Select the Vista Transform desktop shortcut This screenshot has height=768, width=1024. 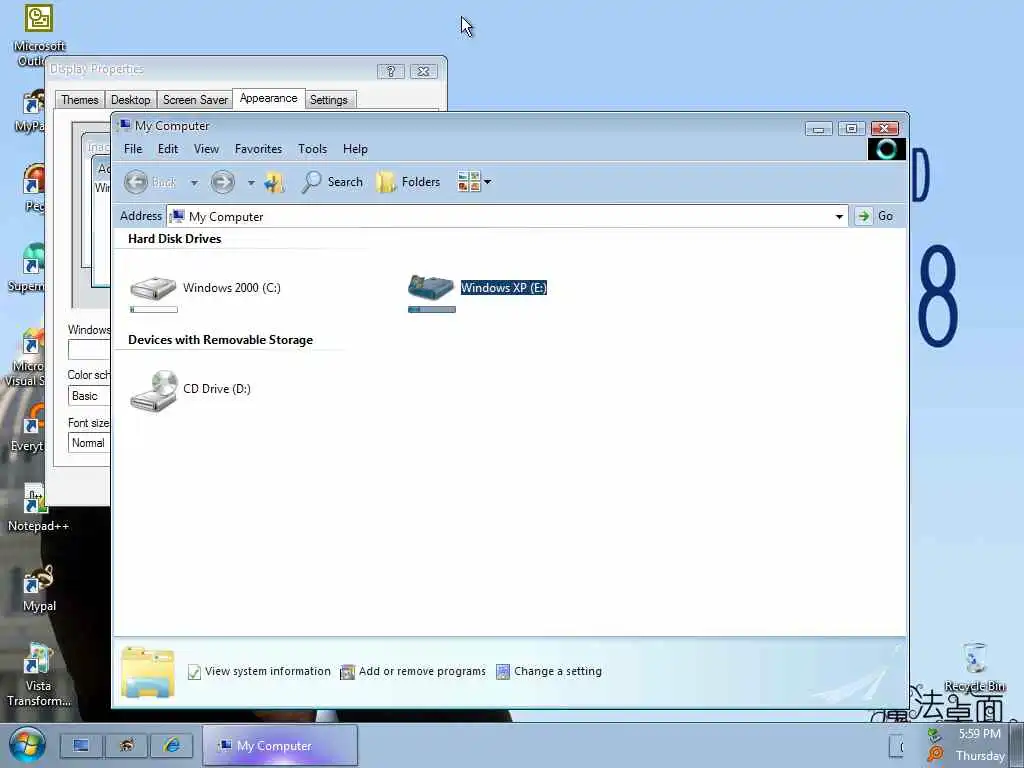tap(38, 675)
